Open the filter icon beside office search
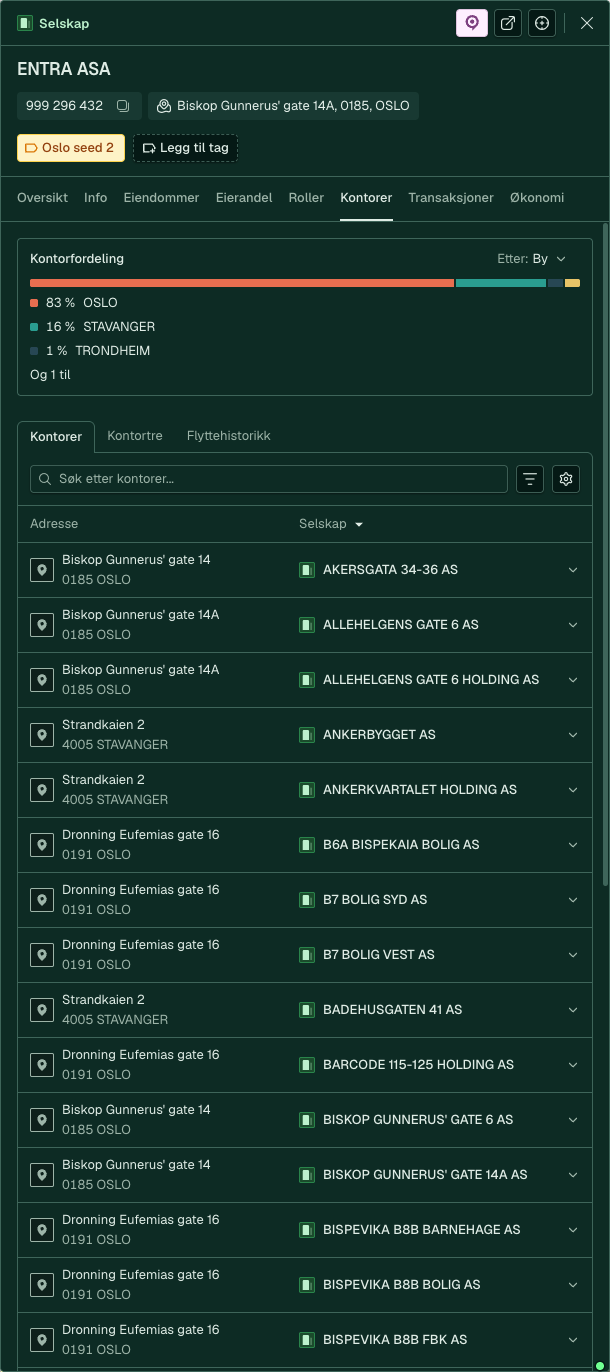The image size is (610, 1372). [x=530, y=479]
